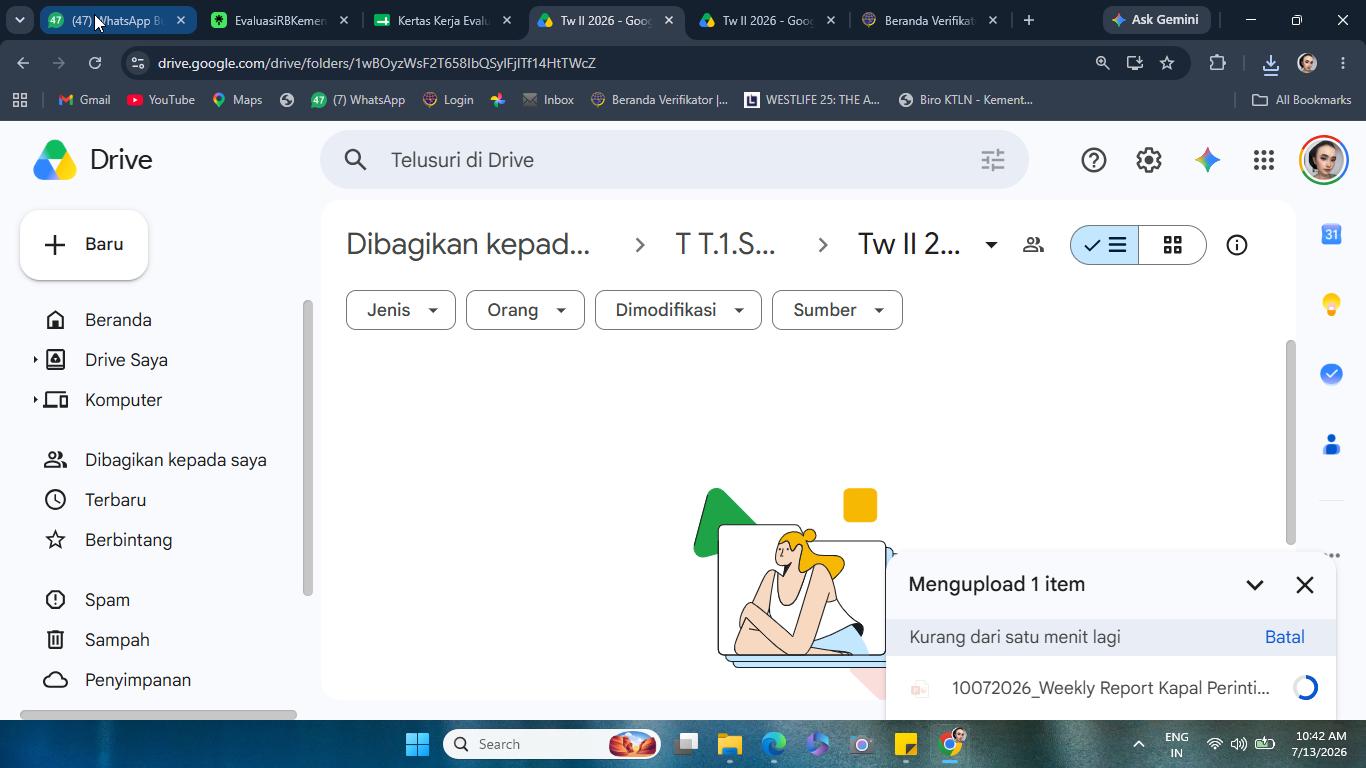The width and height of the screenshot is (1366, 768).
Task: Open folder sharing people icon
Action: click(x=1033, y=245)
